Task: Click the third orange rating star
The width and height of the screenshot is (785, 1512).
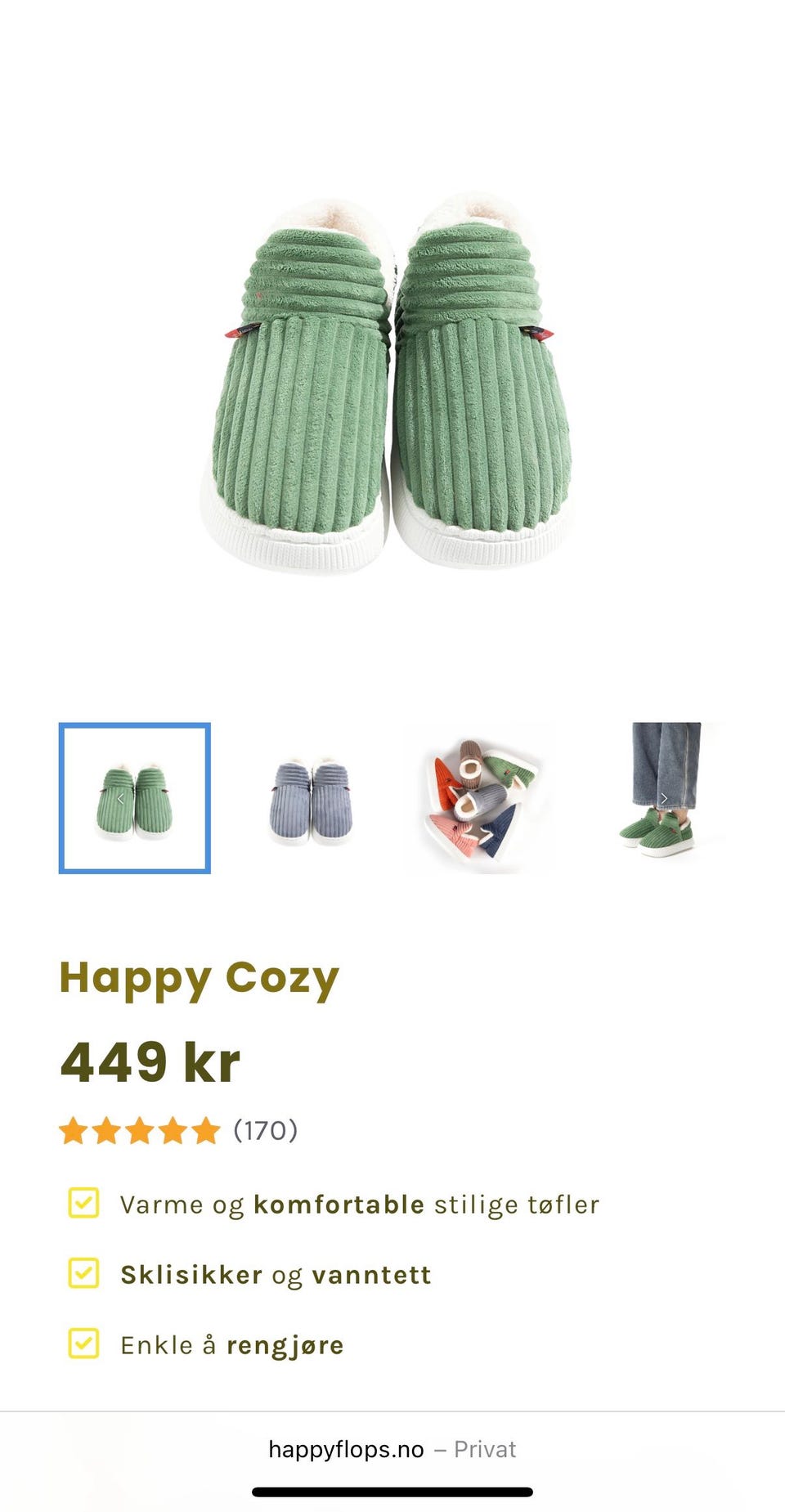Action: point(140,1131)
